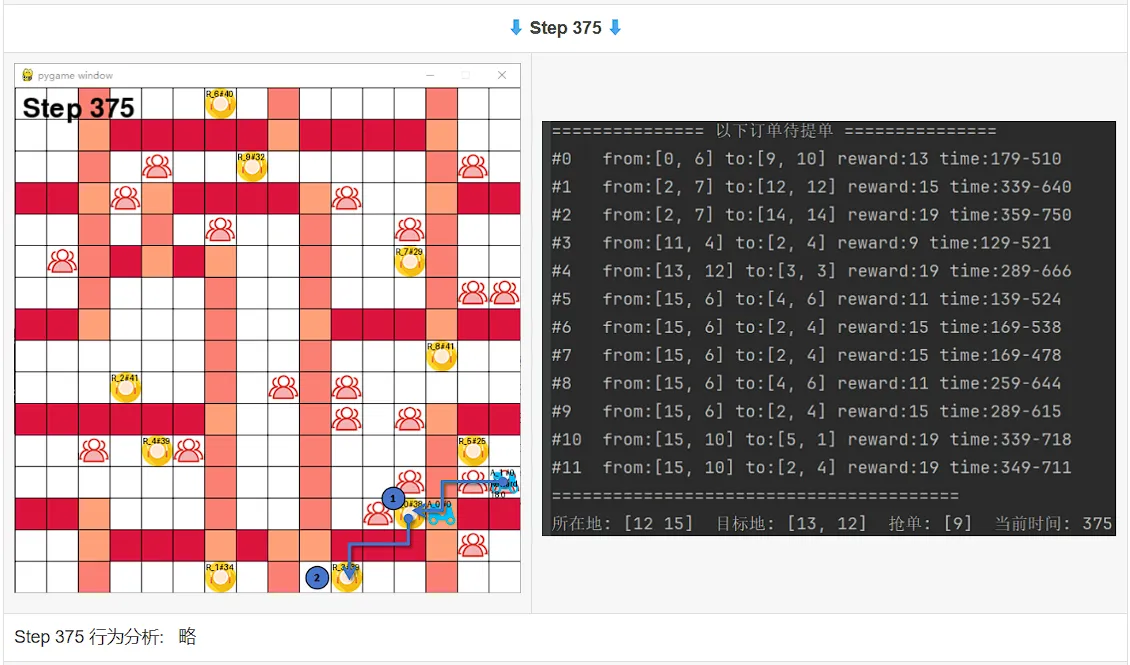
Task: Click the R_6#40 restaurant icon
Action: click(221, 104)
